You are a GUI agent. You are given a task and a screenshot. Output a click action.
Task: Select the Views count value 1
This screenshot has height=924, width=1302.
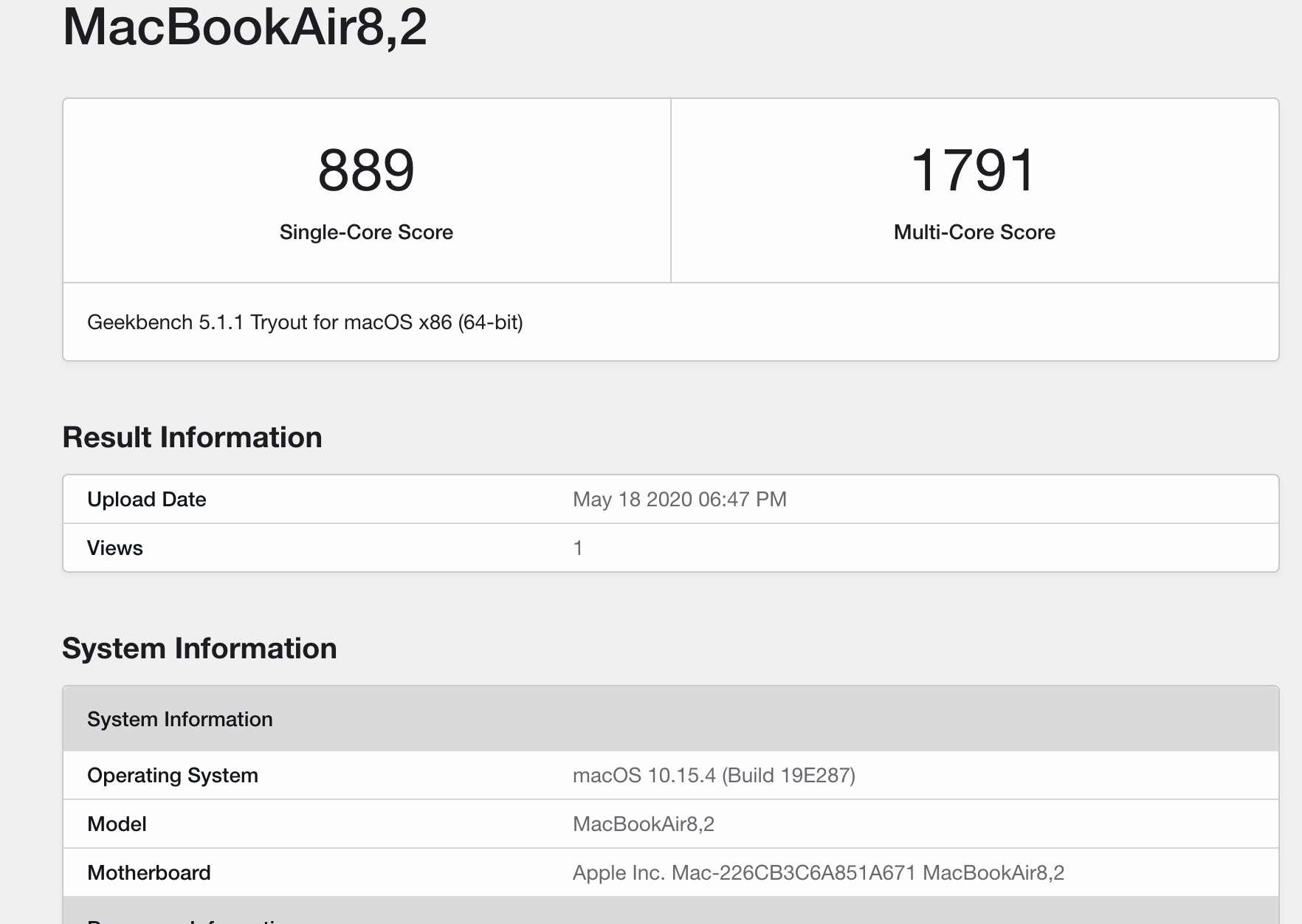tap(578, 548)
